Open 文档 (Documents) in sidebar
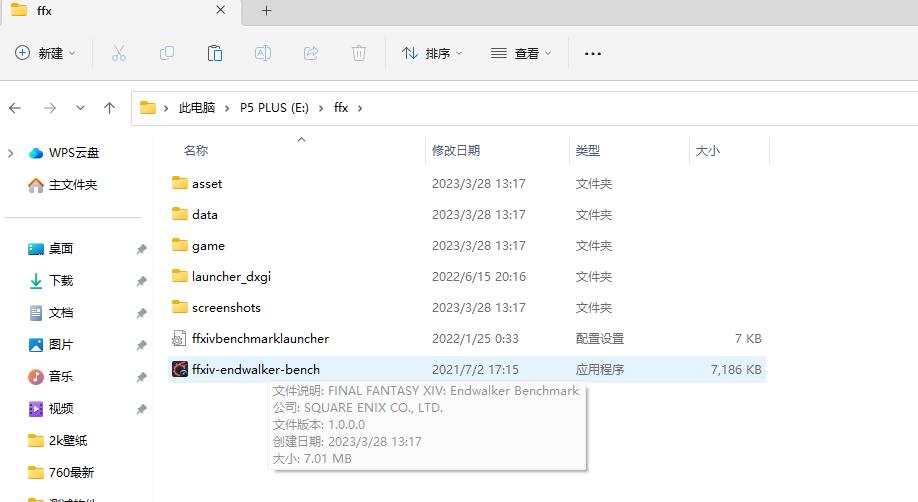Screen dimensions: 918x502 (x=61, y=313)
